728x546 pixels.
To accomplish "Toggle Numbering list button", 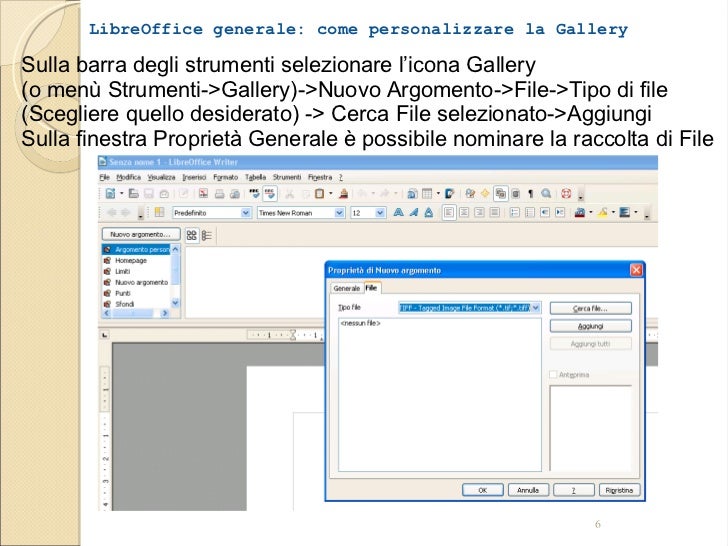I will [514, 212].
